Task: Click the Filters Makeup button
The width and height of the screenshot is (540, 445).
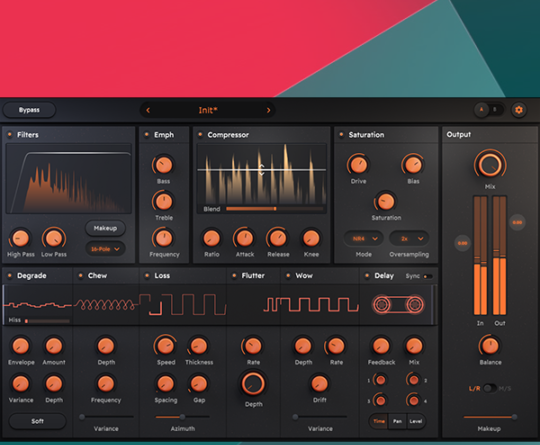Action: coord(105,228)
